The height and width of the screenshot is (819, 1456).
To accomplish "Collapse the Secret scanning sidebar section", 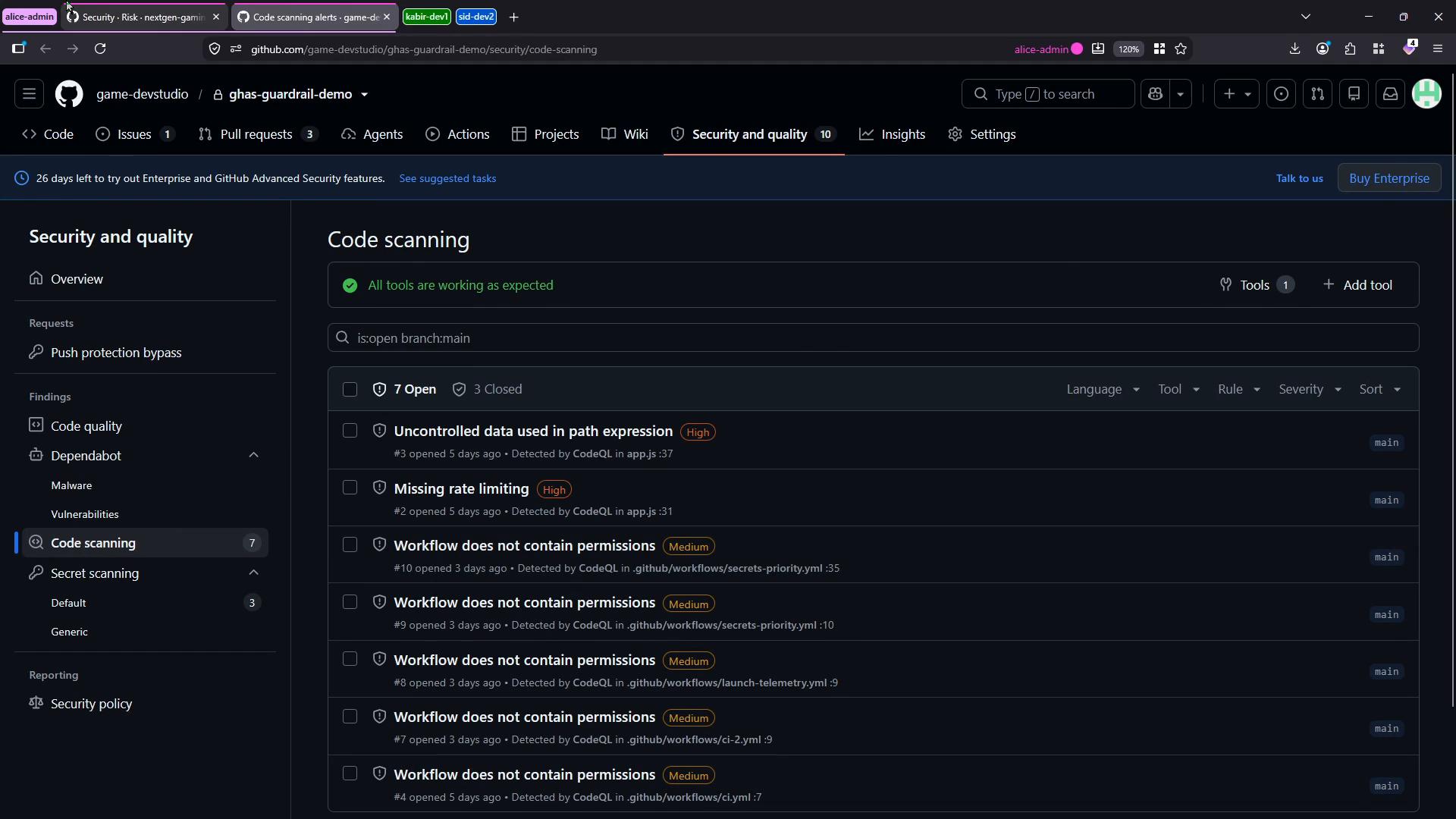I will [253, 573].
